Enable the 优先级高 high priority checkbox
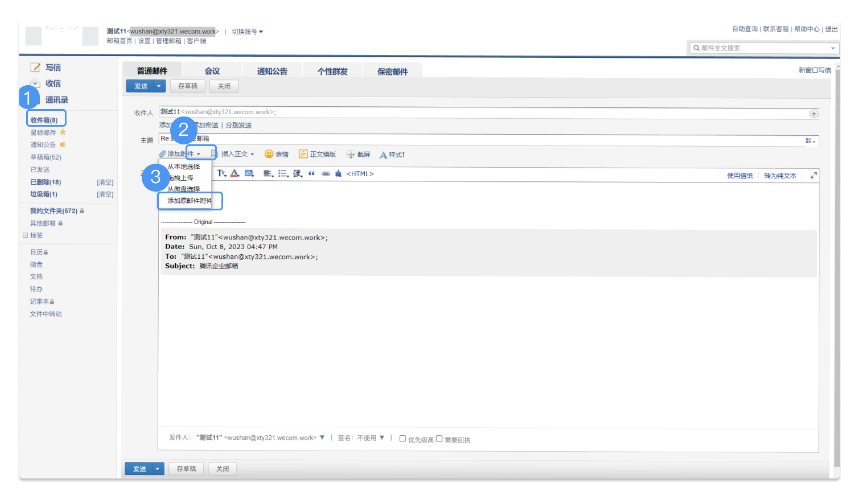 (x=402, y=438)
